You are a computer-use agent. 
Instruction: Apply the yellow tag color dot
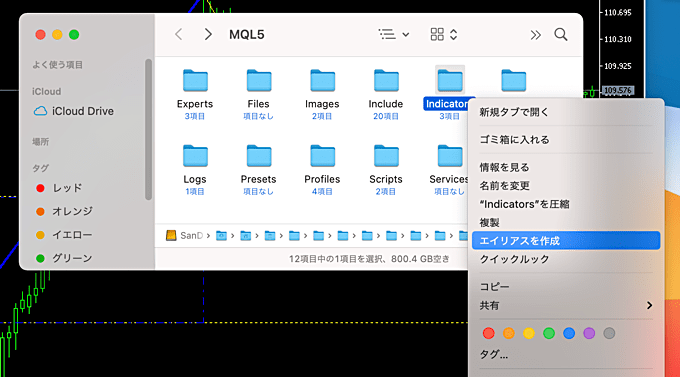pos(529,333)
